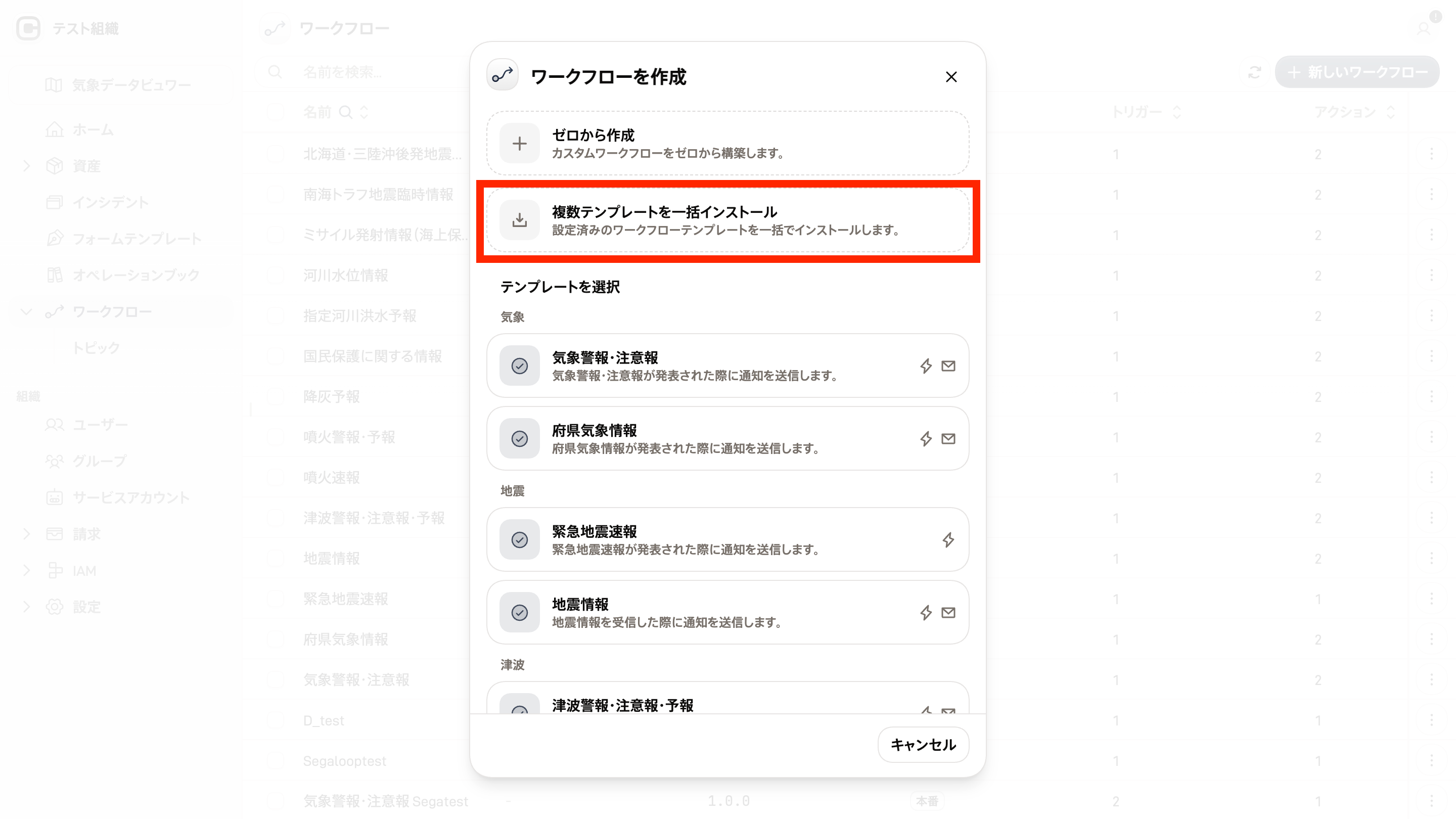Click the キャンセル button

tap(923, 745)
